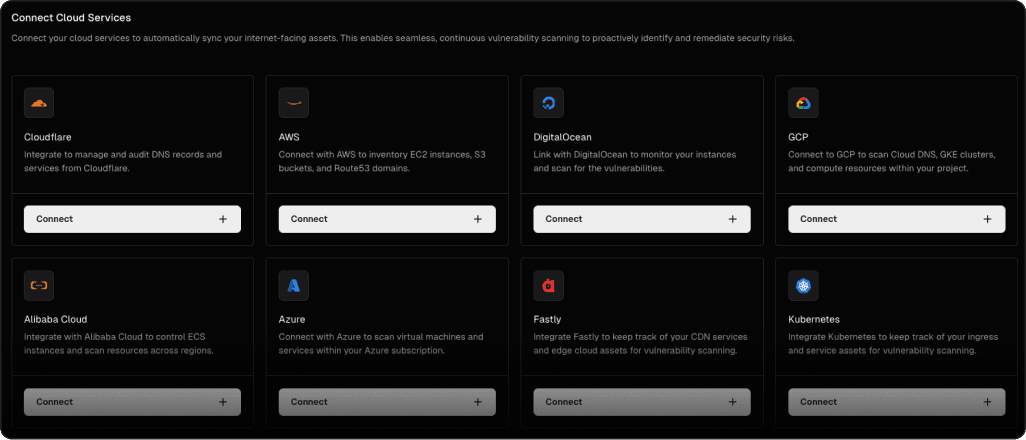The width and height of the screenshot is (1026, 440).
Task: Click the Connect Cloud Services heading
Action: (71, 18)
